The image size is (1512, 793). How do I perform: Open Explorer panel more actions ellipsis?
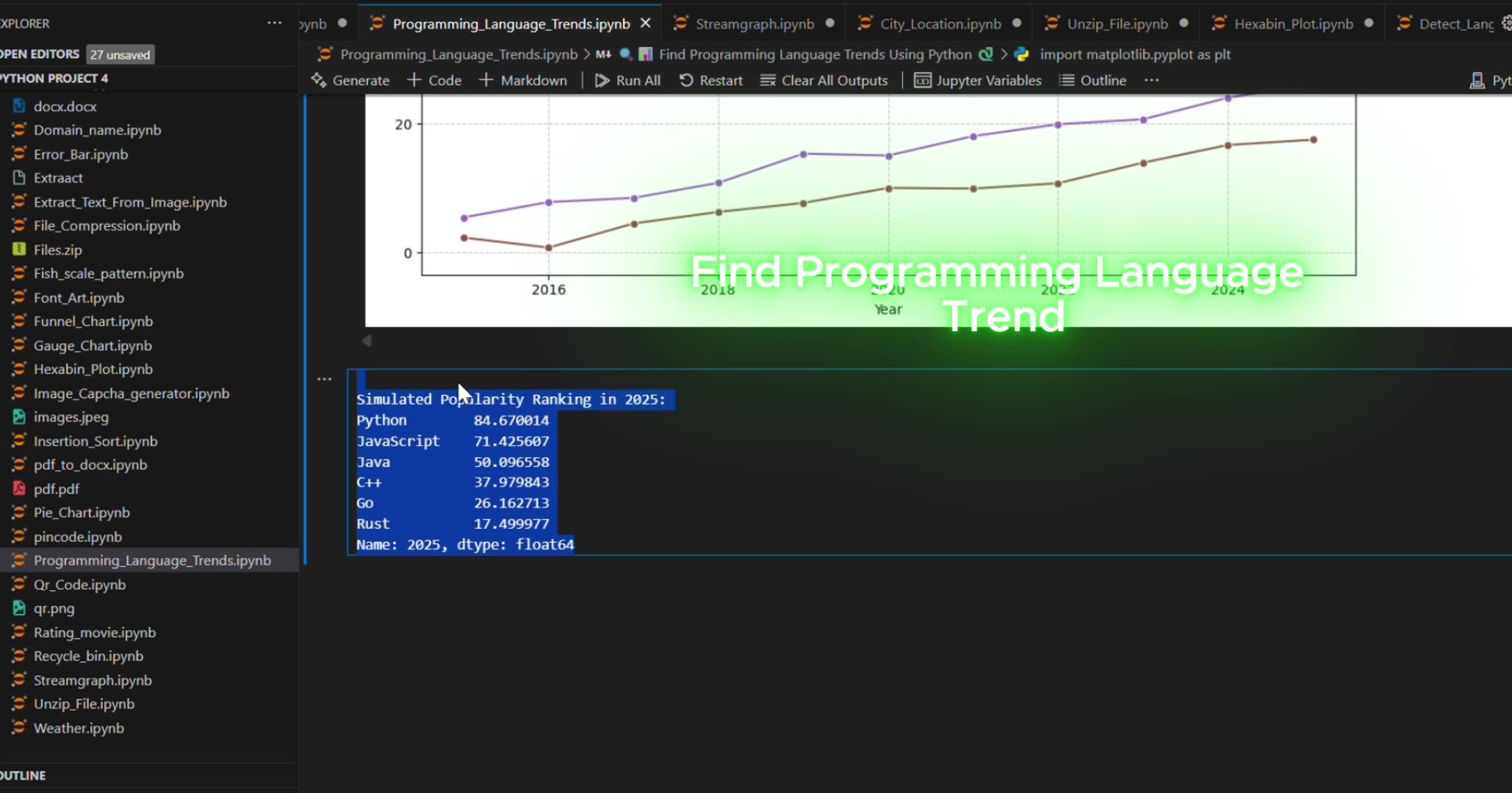(274, 23)
